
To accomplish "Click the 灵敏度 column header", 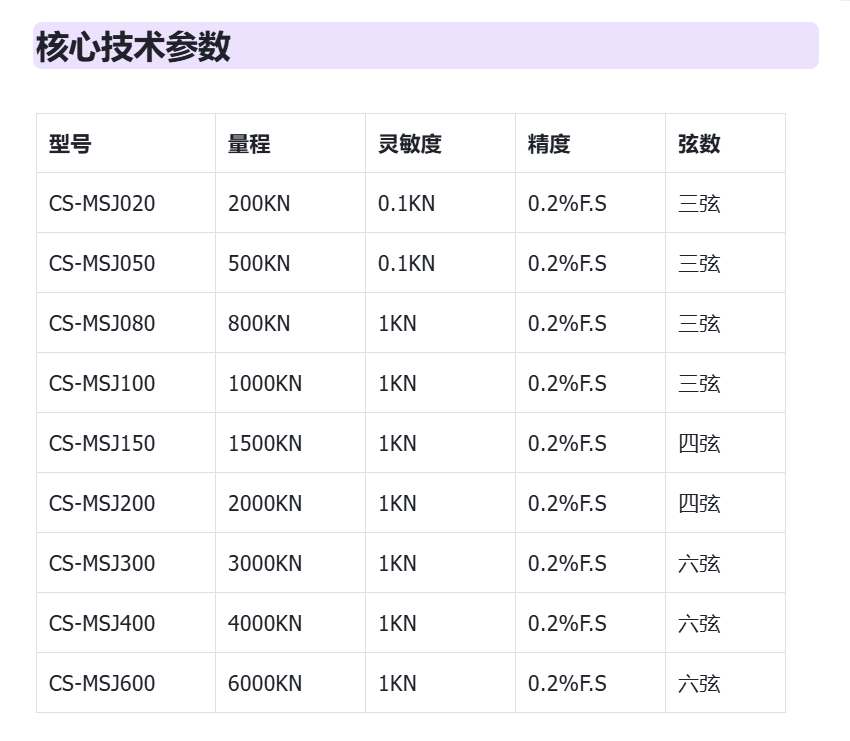I will coord(409,144).
